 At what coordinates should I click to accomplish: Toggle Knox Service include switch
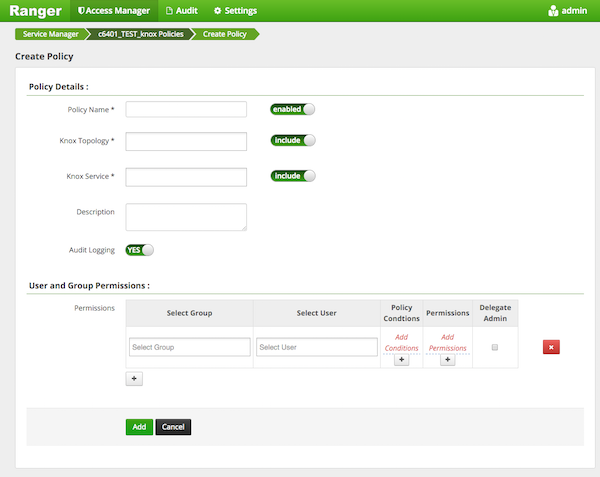(292, 176)
